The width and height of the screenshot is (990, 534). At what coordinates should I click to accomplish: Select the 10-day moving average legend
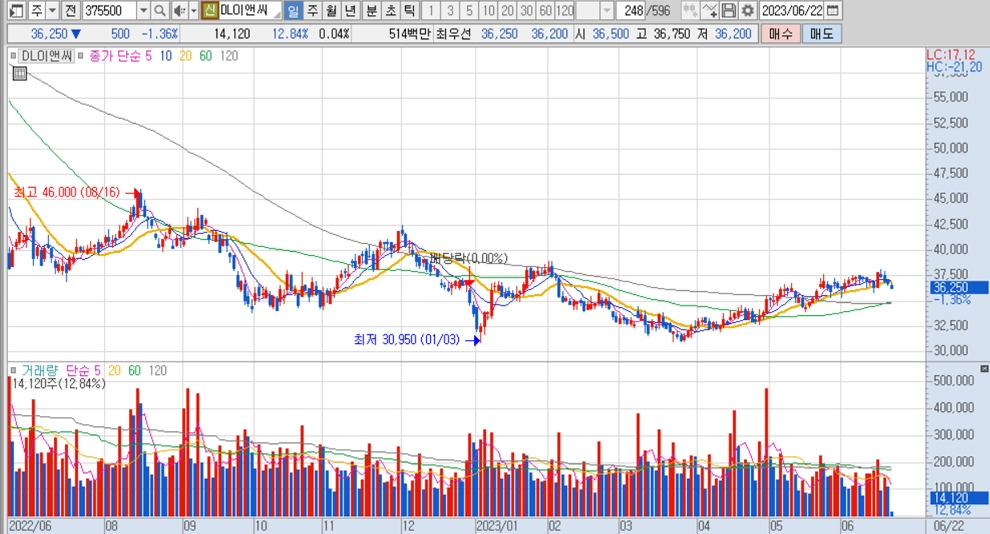[x=165, y=56]
